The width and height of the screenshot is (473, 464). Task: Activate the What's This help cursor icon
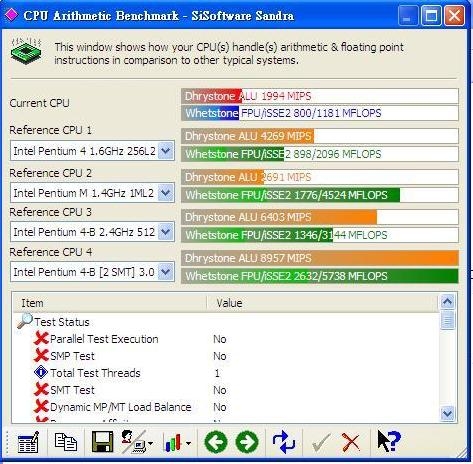pyautogui.click(x=389, y=441)
